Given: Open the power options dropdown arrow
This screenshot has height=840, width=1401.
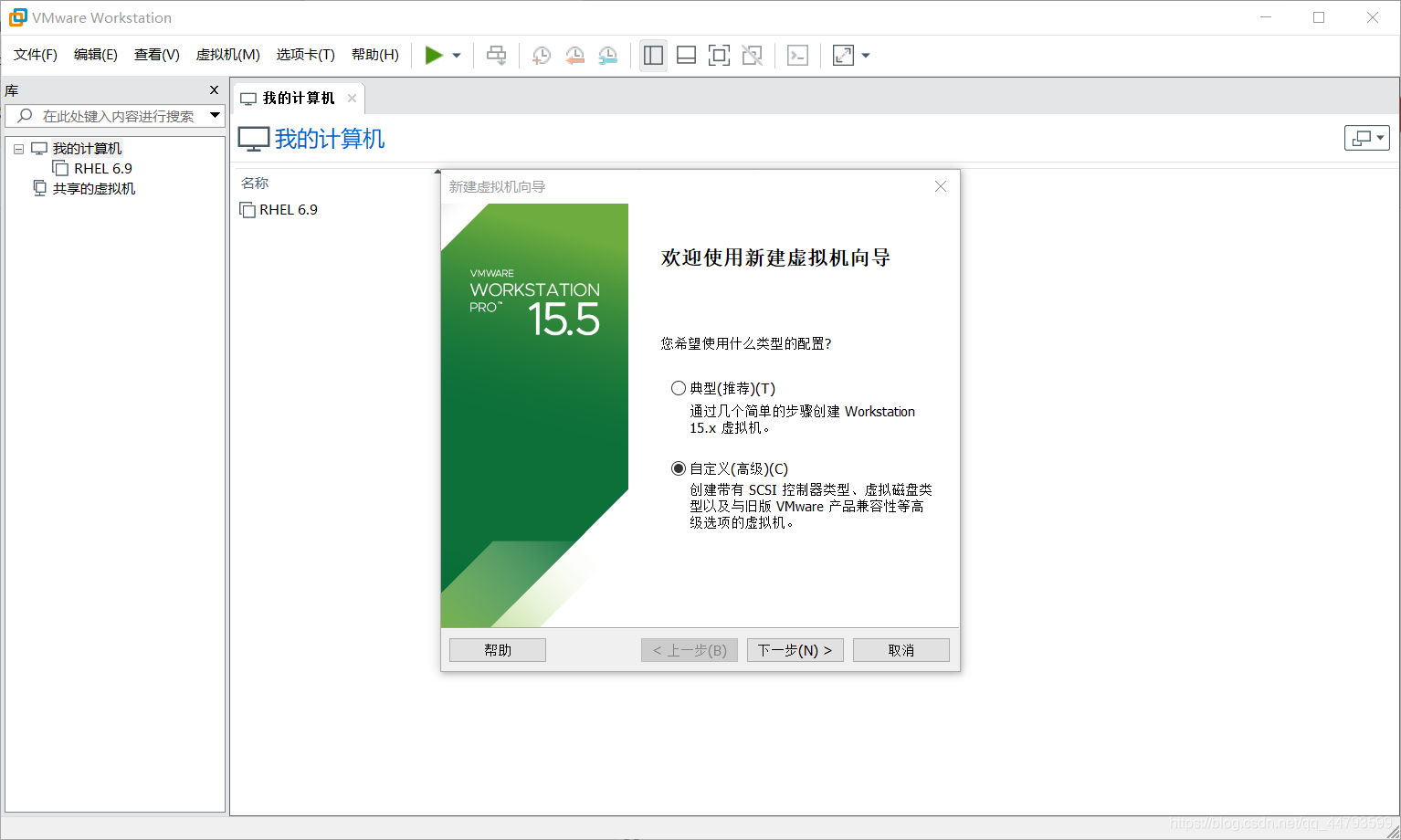Looking at the screenshot, I should click(456, 55).
